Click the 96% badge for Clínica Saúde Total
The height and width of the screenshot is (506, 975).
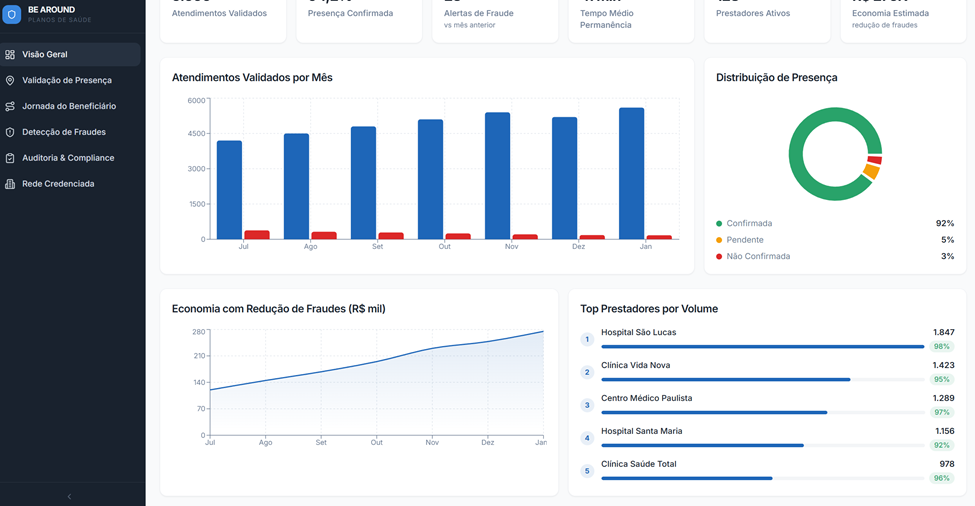pos(942,478)
